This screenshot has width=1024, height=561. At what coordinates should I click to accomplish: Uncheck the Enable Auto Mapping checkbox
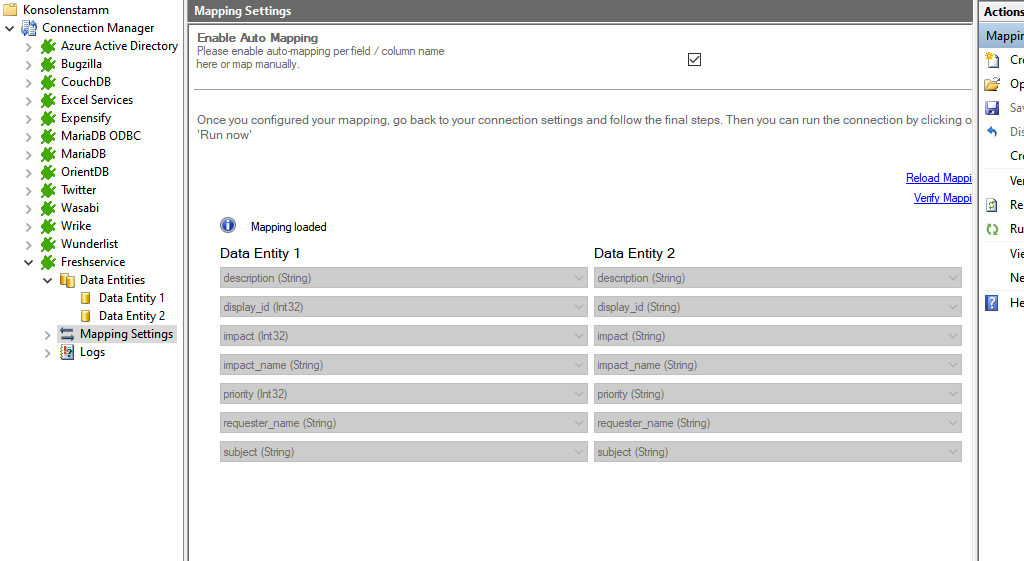[695, 59]
